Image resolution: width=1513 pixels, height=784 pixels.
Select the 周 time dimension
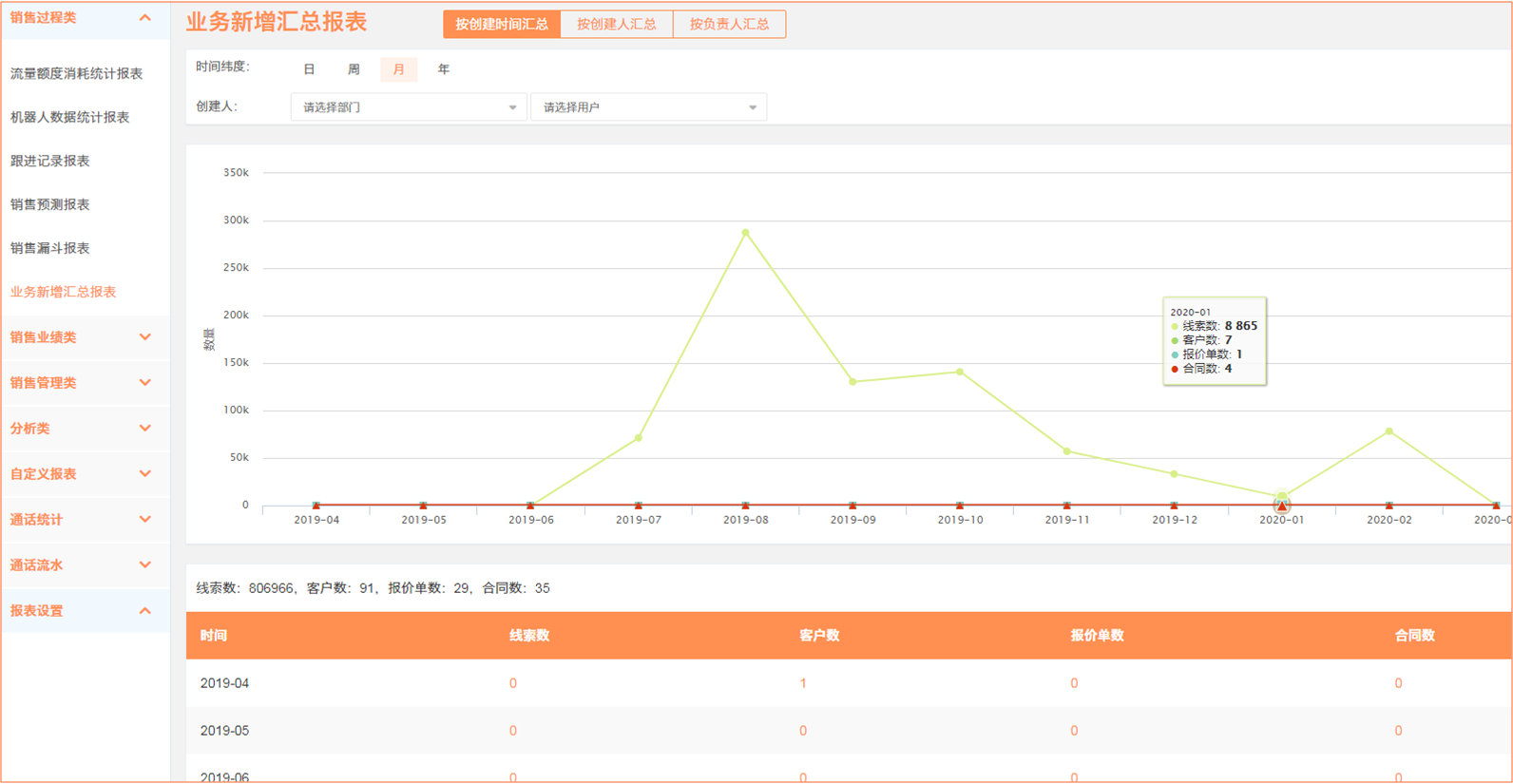point(354,69)
